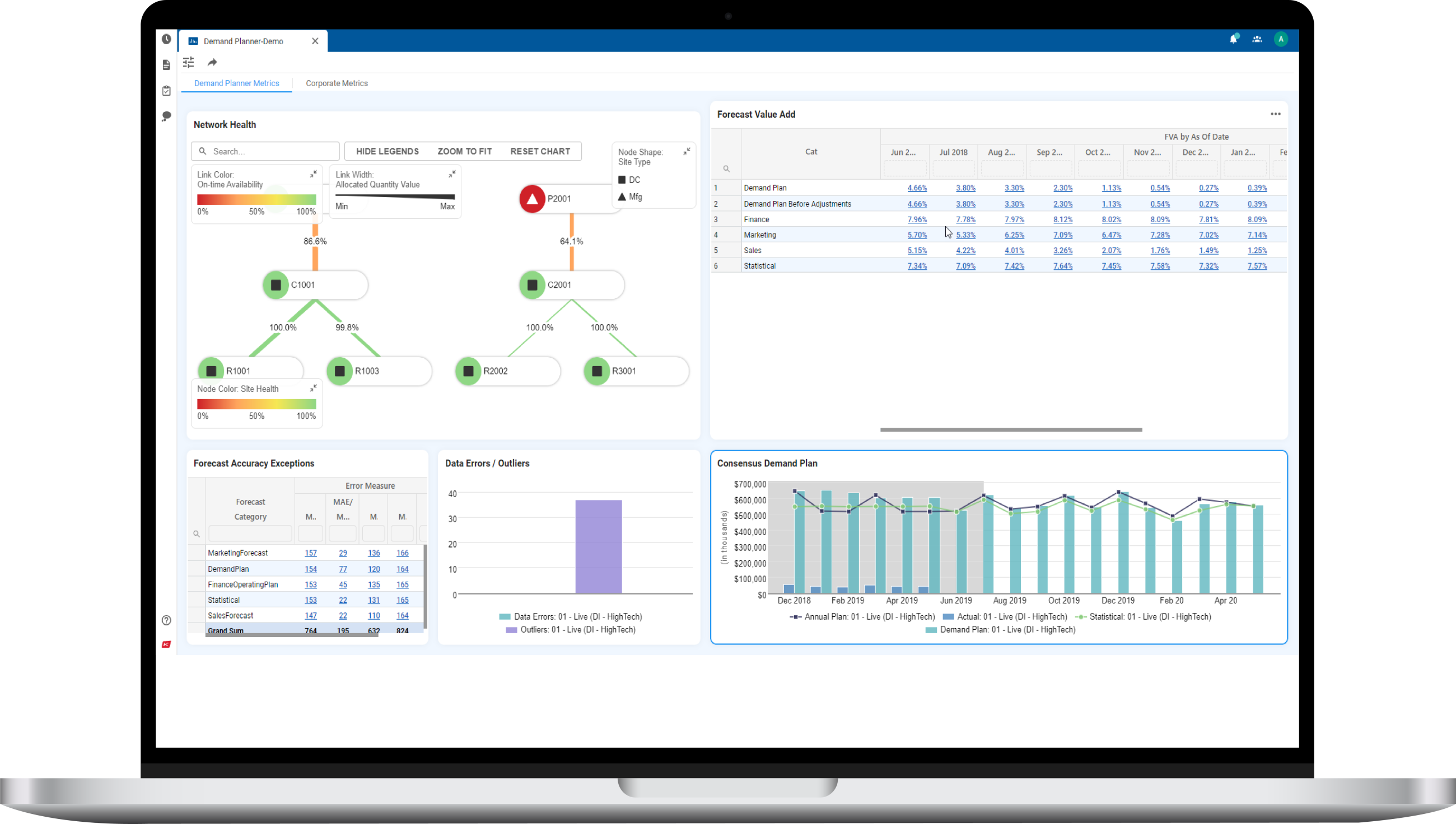Open the users group icon
The height and width of the screenshot is (824, 1456).
pos(1257,39)
